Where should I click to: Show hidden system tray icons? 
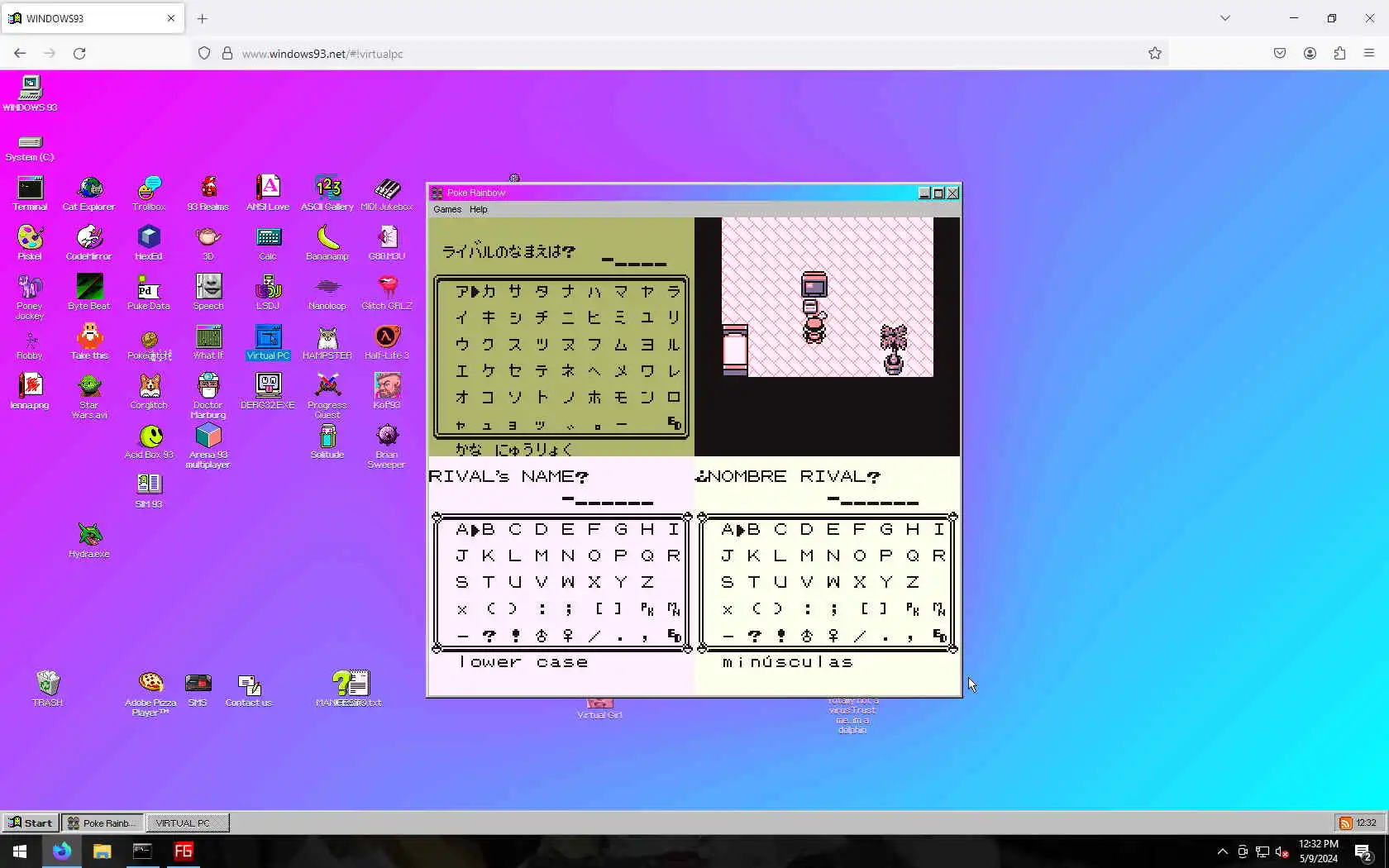[1223, 851]
